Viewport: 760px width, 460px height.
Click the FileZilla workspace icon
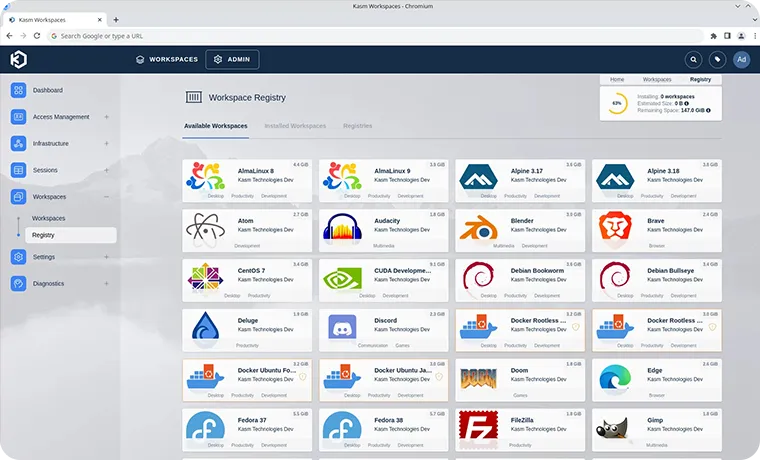[x=479, y=428]
